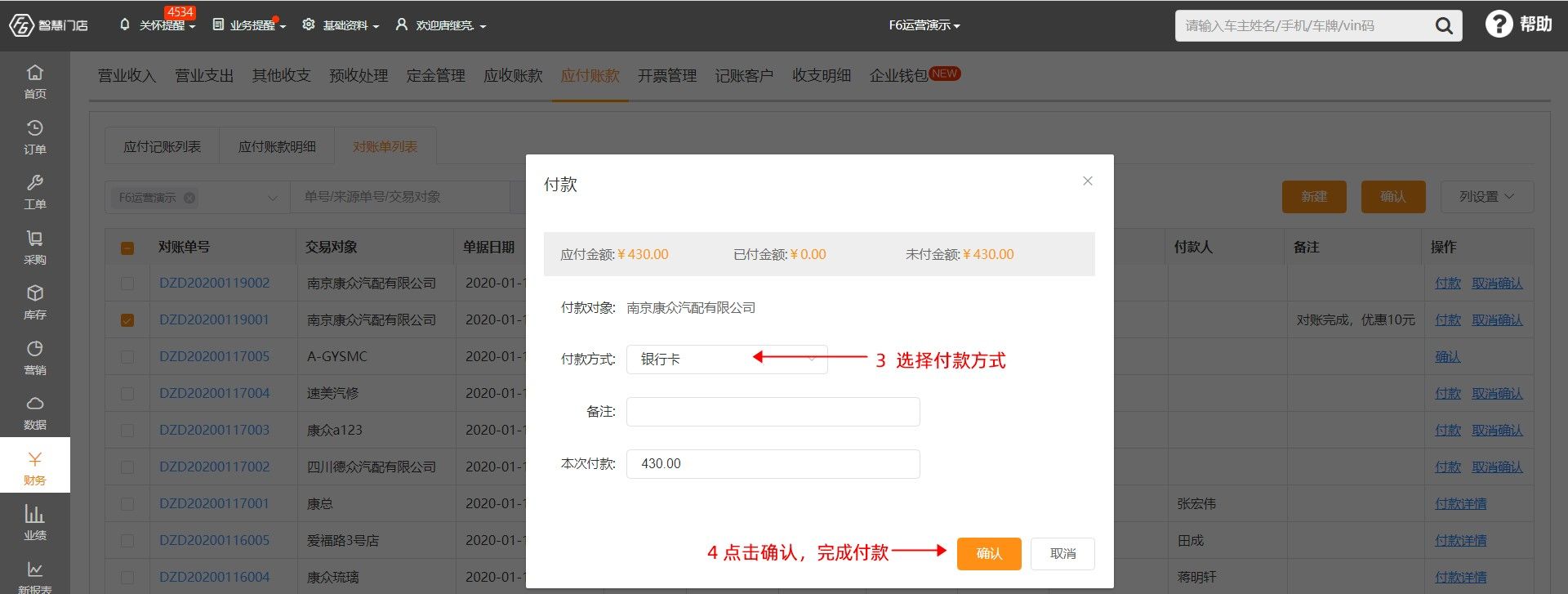The image size is (1568, 594).
Task: Click the 确认 toolbar button beside 新建
Action: (1393, 197)
